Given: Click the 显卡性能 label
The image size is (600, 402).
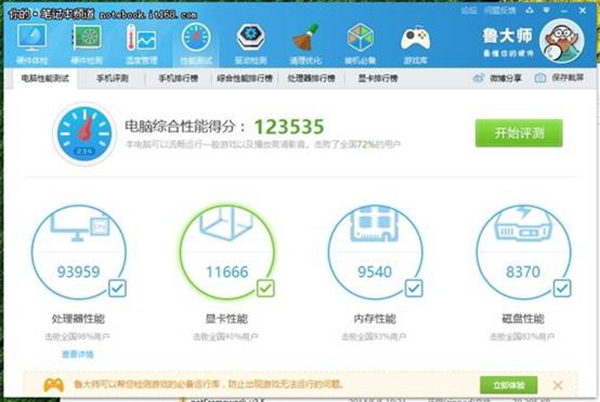Looking at the screenshot, I should pyautogui.click(x=227, y=318).
